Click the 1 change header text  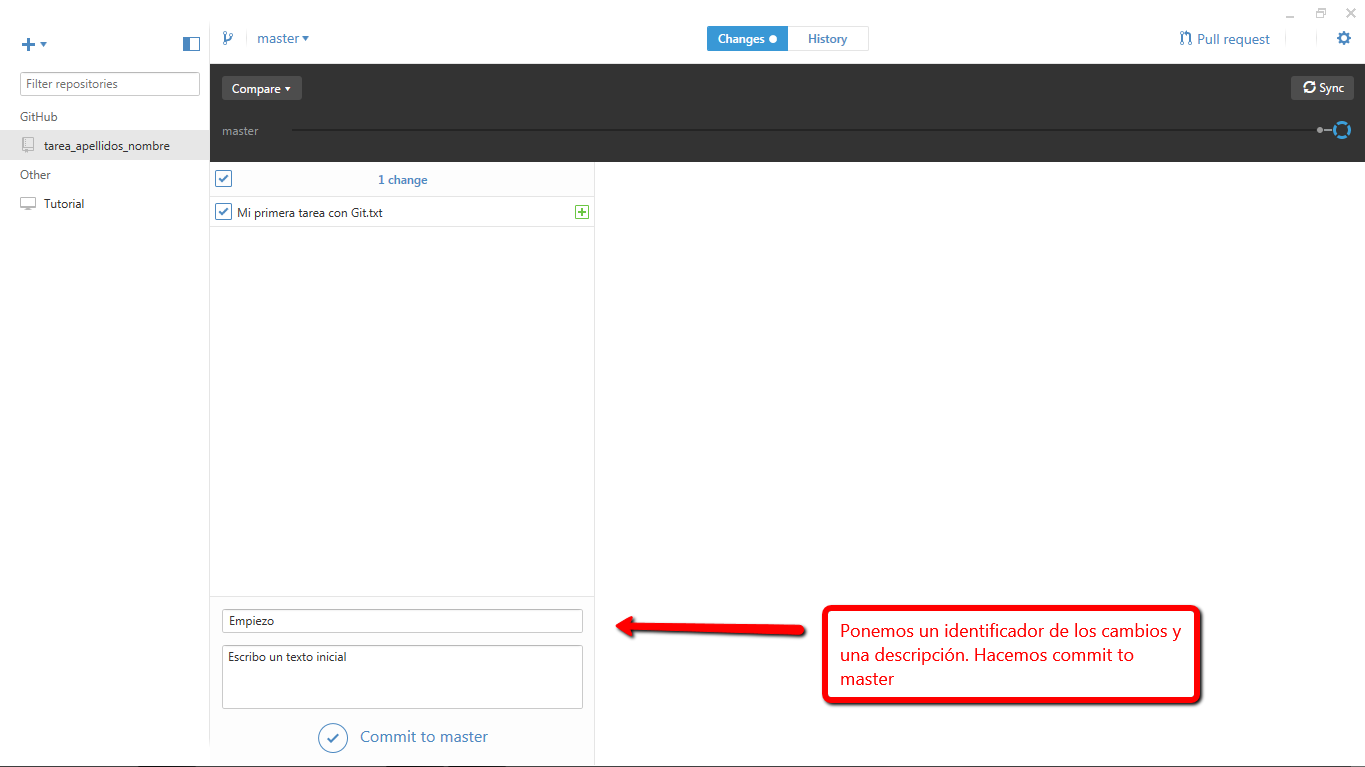click(403, 180)
